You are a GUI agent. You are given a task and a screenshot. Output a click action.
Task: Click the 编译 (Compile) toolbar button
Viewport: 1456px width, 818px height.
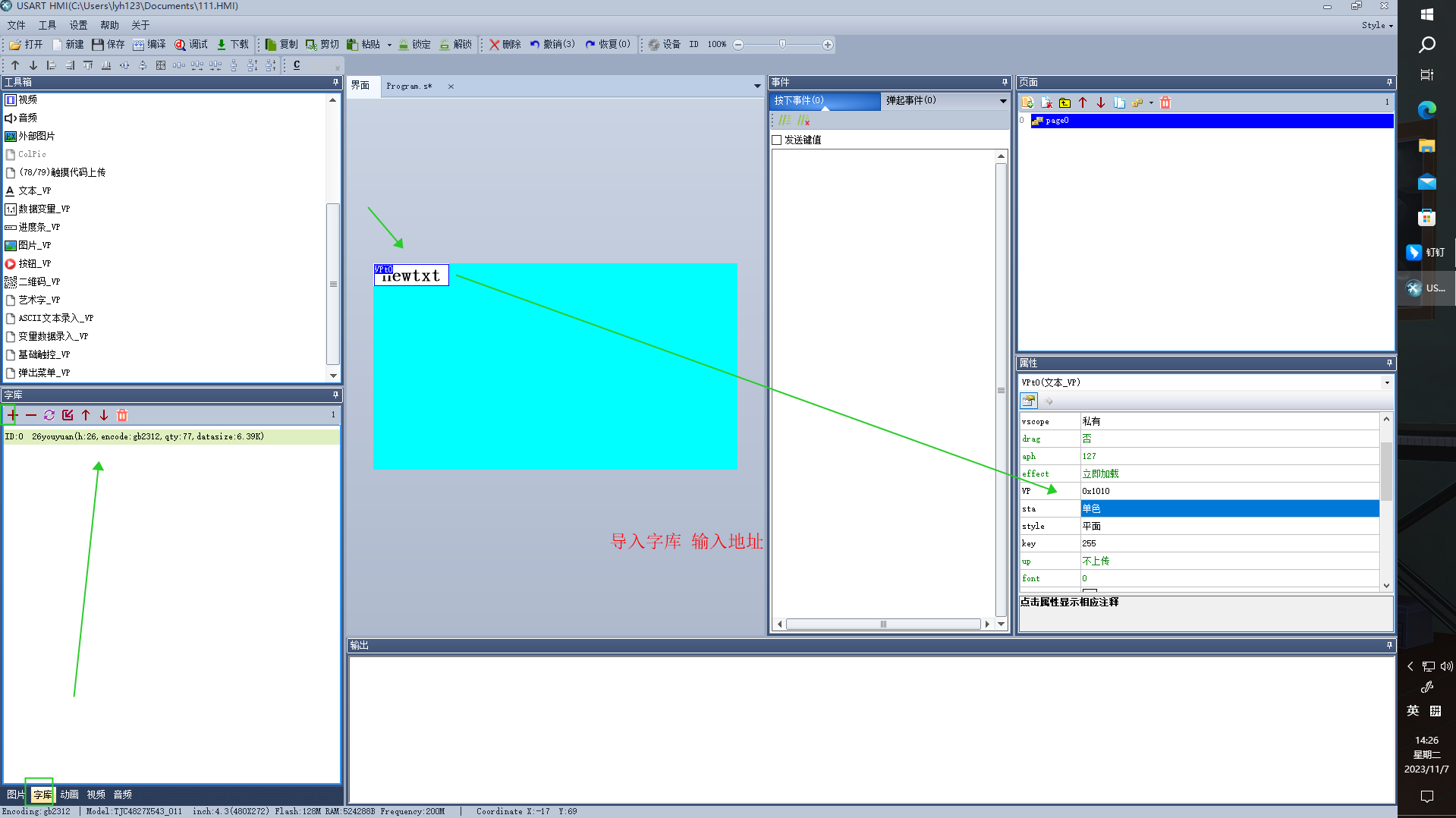[149, 45]
